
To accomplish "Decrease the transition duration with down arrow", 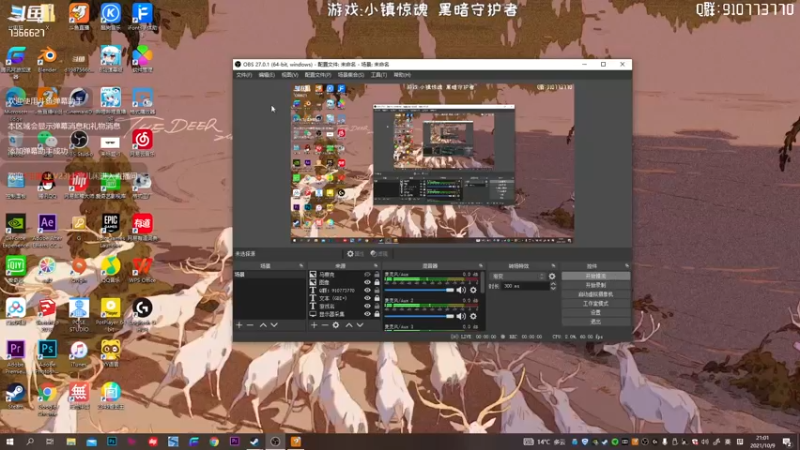I will pyautogui.click(x=553, y=289).
